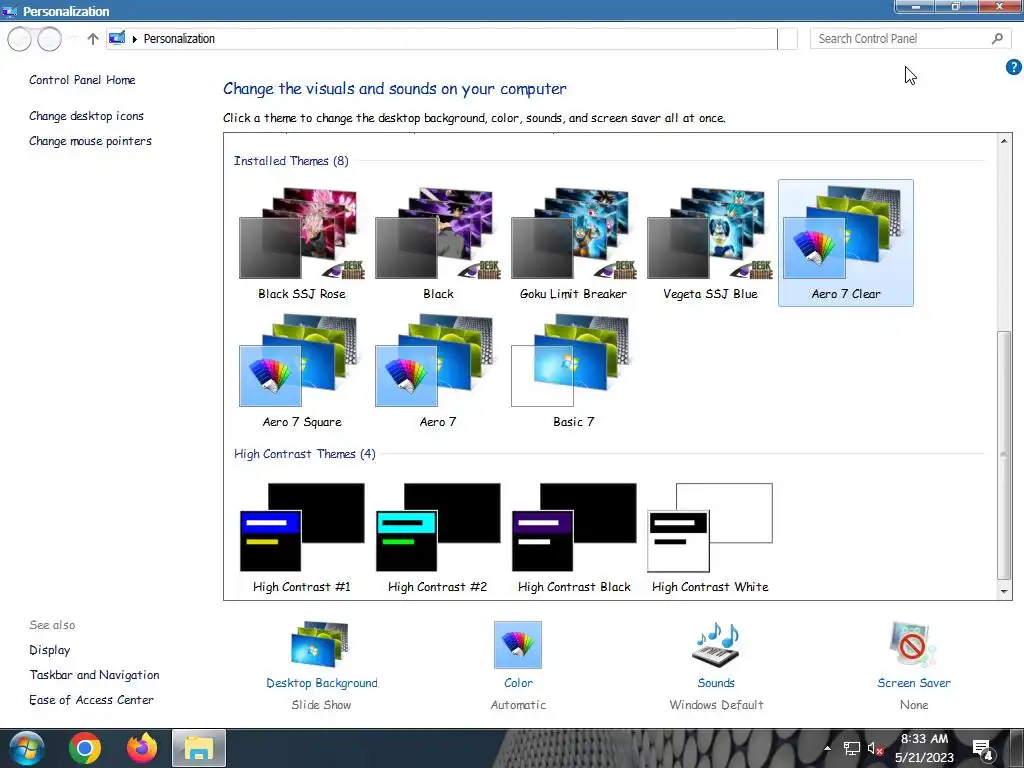Click the Control Panel icon in address bar
The width and height of the screenshot is (1024, 768).
[117, 38]
